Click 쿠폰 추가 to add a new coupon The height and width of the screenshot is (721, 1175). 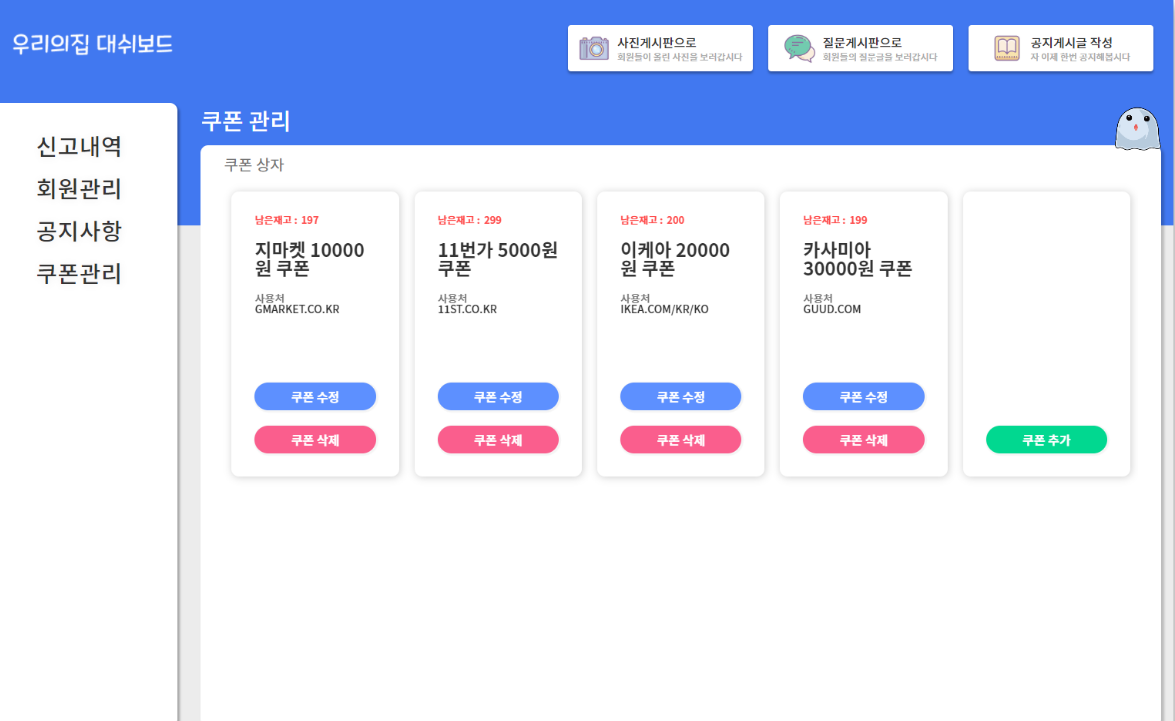click(x=1046, y=439)
